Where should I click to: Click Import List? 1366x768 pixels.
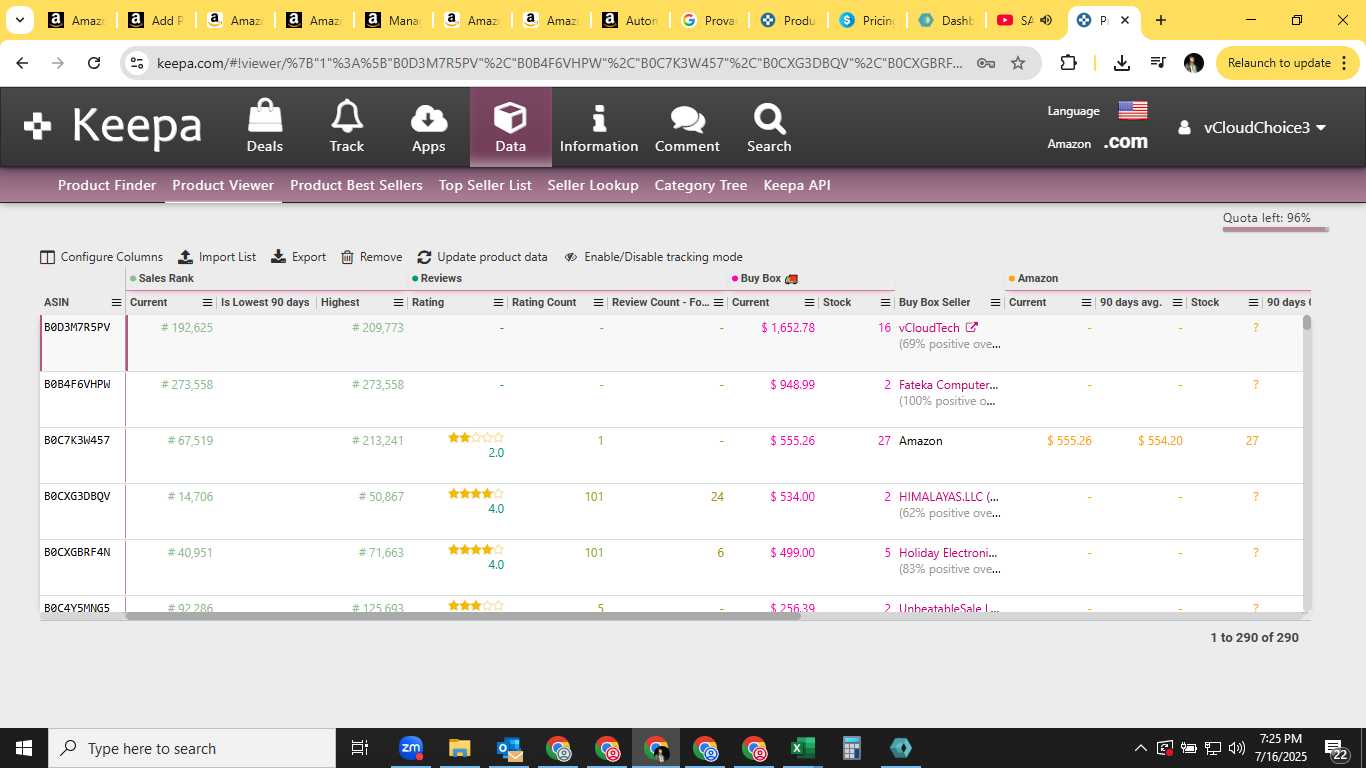click(217, 257)
